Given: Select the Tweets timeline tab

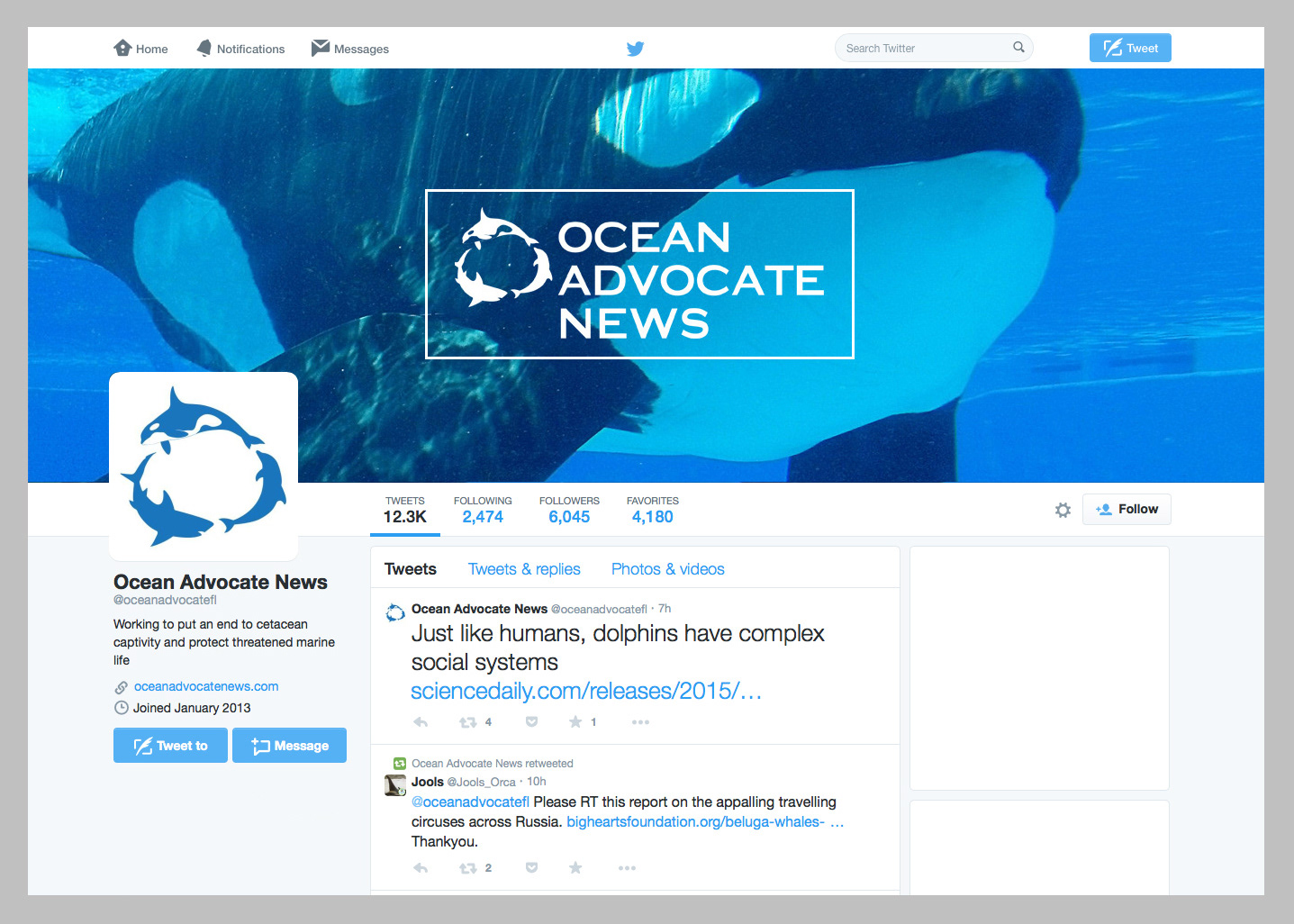Looking at the screenshot, I should point(411,569).
